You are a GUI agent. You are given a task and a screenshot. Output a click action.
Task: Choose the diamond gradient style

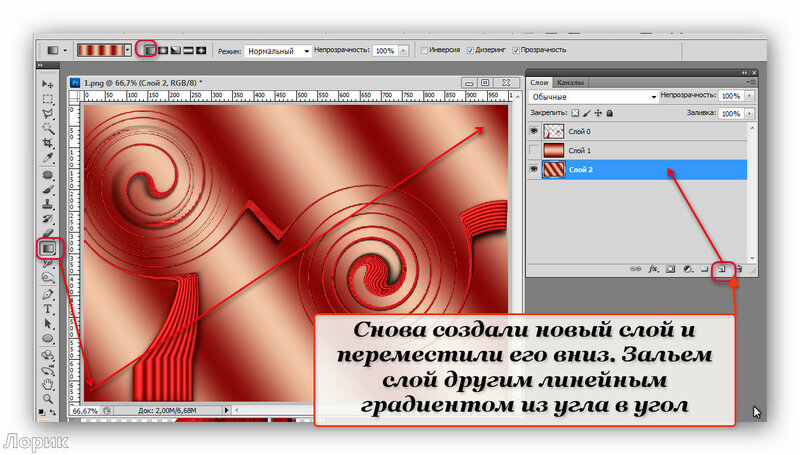pos(202,50)
